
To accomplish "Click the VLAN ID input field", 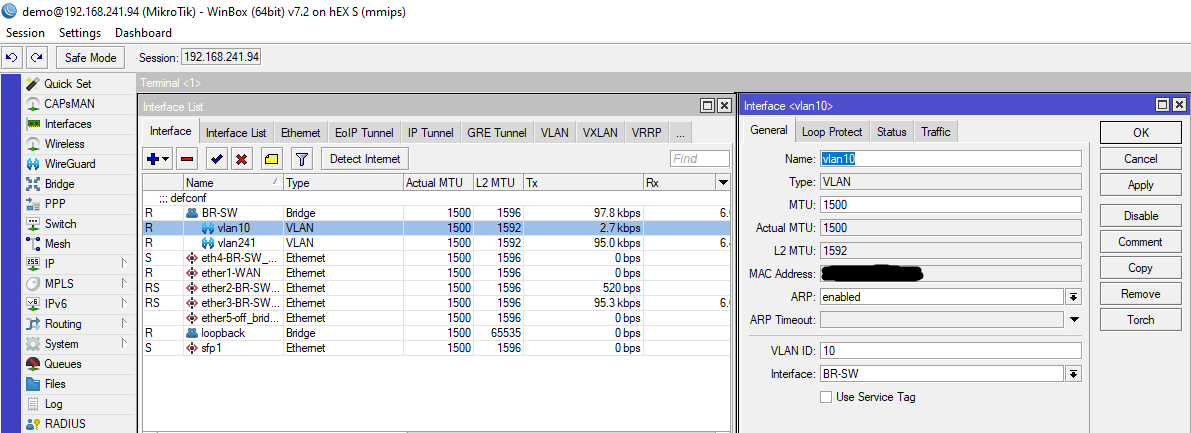I will coord(950,351).
